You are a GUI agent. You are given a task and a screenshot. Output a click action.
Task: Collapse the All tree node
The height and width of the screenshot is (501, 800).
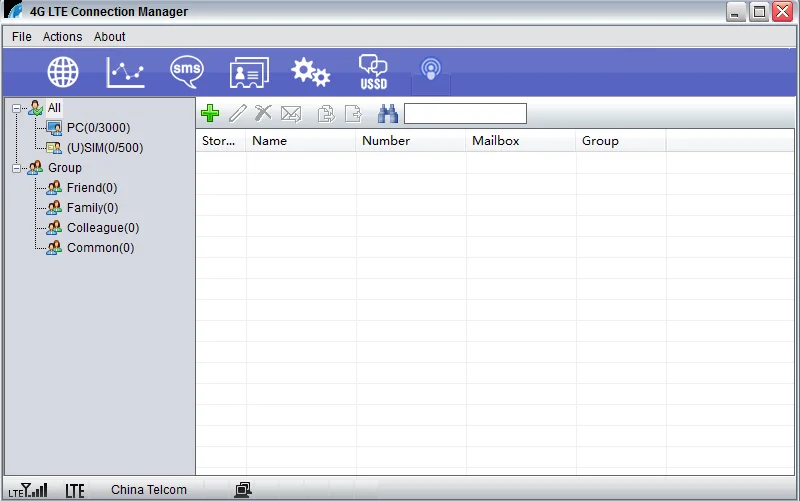click(x=17, y=108)
